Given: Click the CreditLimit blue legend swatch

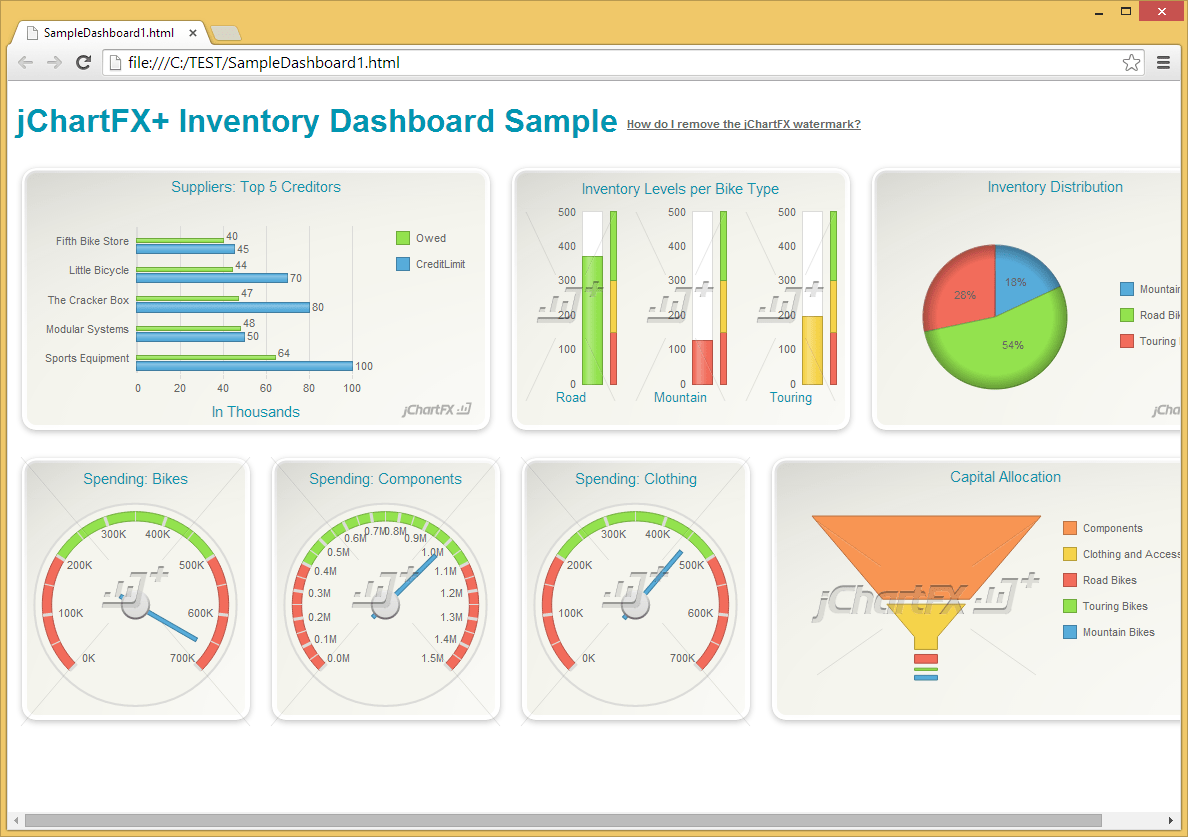Looking at the screenshot, I should click(403, 264).
